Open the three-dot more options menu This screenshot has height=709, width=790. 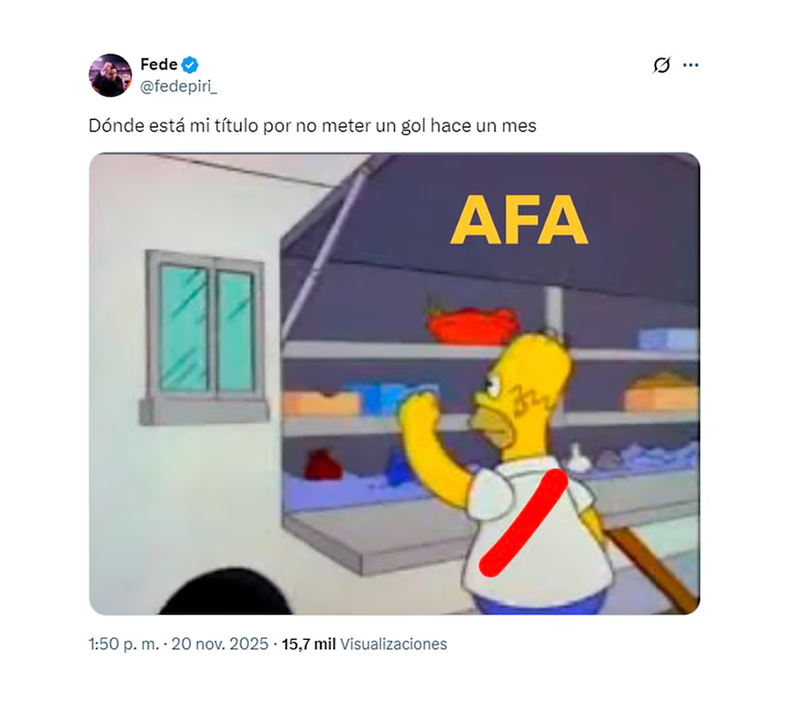(x=690, y=65)
